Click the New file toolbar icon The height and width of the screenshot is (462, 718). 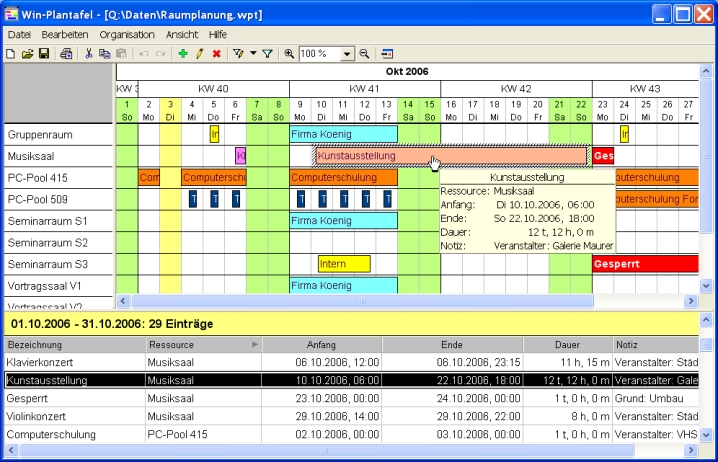tap(10, 53)
